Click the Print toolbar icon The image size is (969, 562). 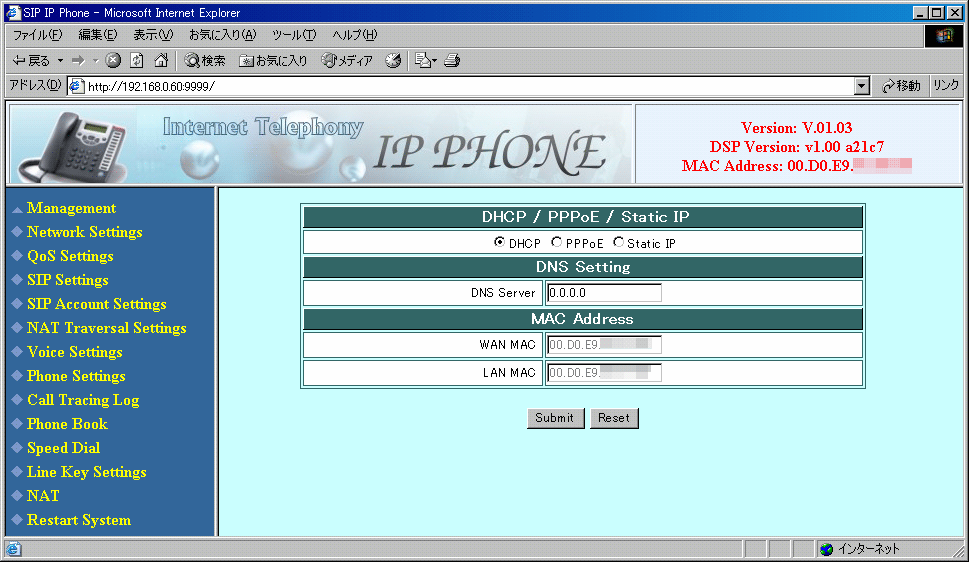452,61
